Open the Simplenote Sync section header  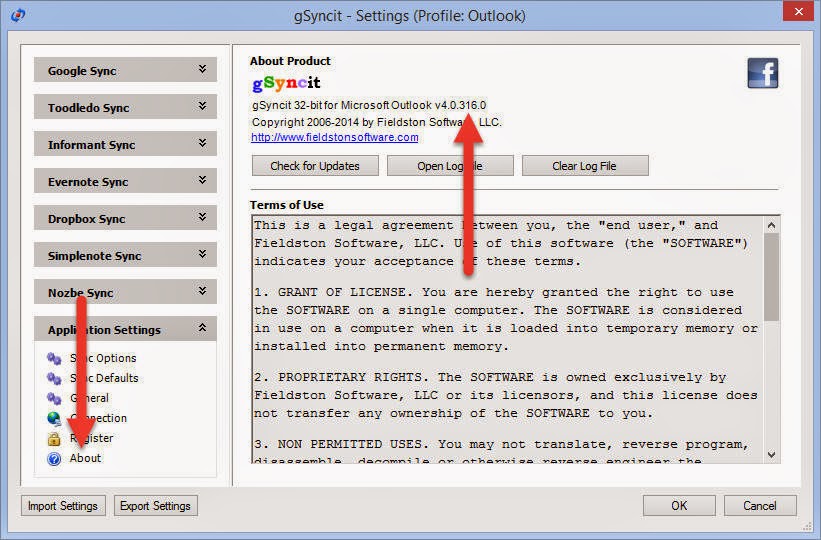125,255
